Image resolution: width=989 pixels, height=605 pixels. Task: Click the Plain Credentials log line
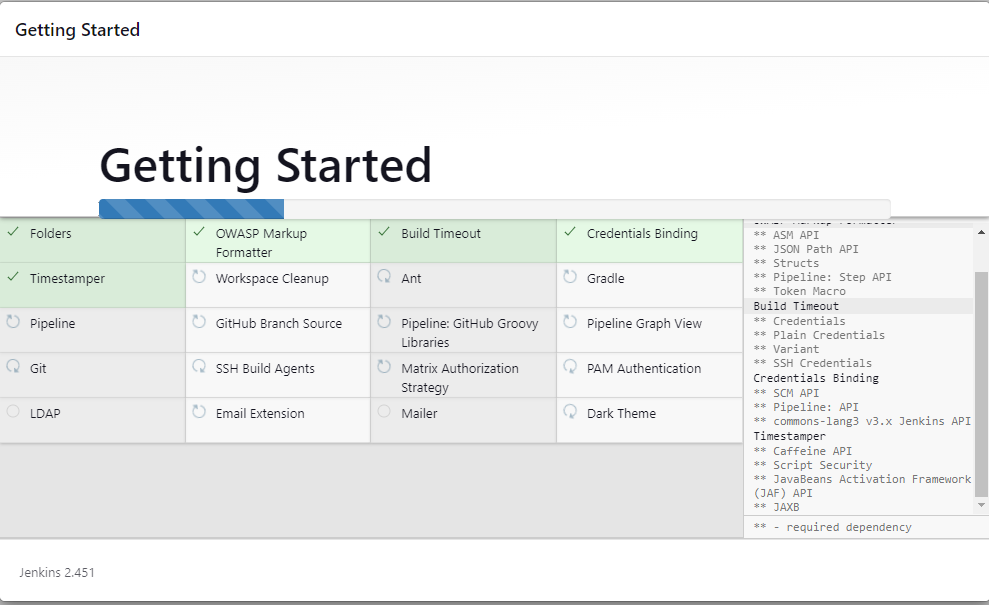pyautogui.click(x=819, y=335)
